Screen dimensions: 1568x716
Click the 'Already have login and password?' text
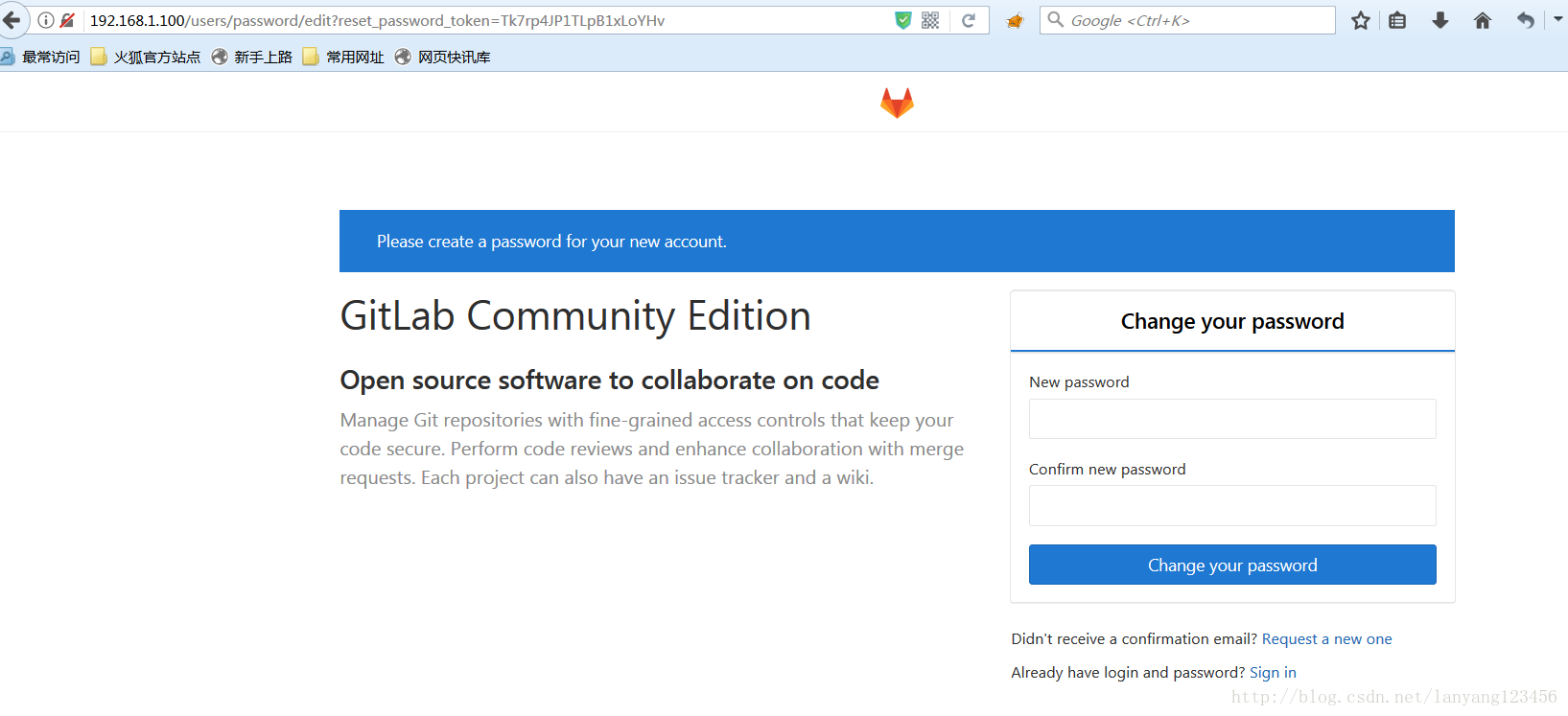(1128, 673)
